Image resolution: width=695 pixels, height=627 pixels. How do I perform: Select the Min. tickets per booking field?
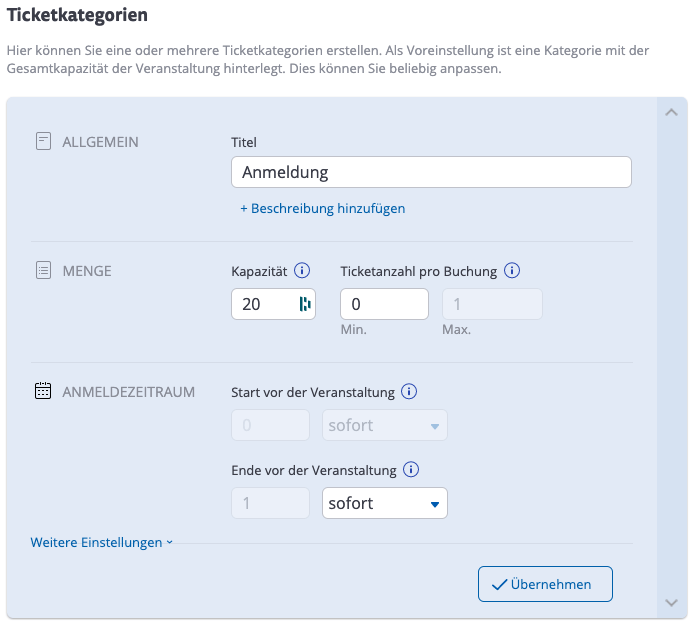click(384, 304)
